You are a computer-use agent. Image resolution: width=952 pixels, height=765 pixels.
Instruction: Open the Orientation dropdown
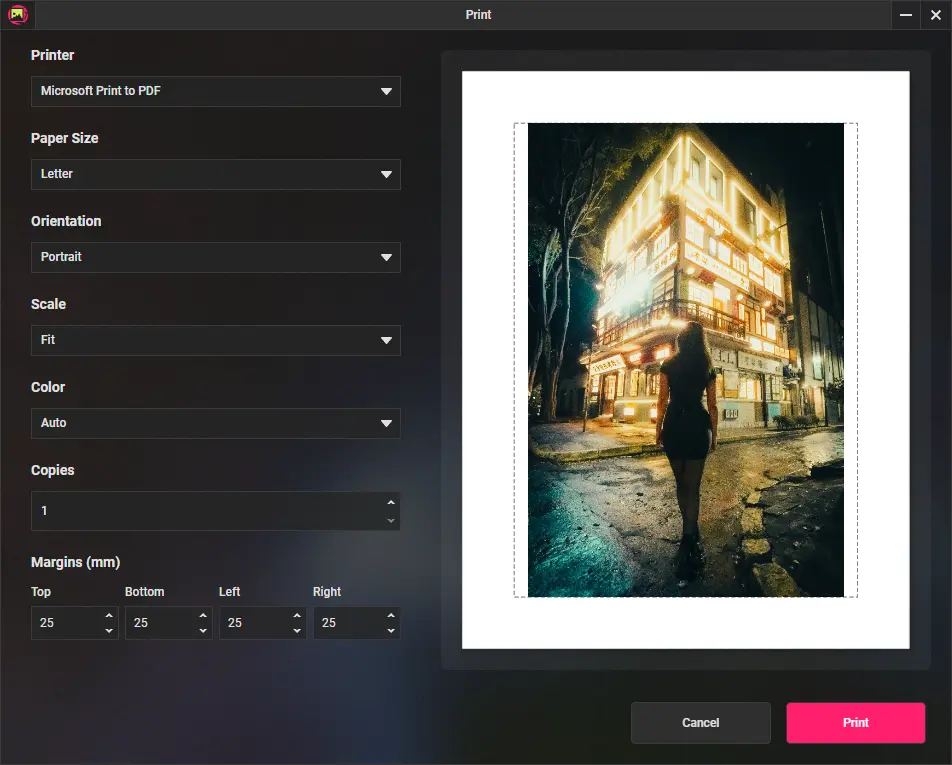215,257
